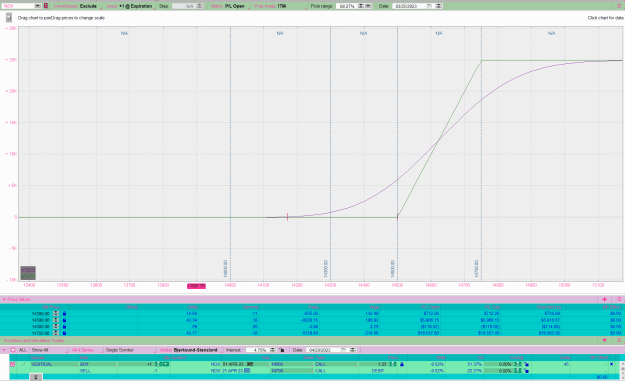The image size is (625, 381).
Task: Click the 14750 vertical price slice line label
Action: click(x=477, y=269)
